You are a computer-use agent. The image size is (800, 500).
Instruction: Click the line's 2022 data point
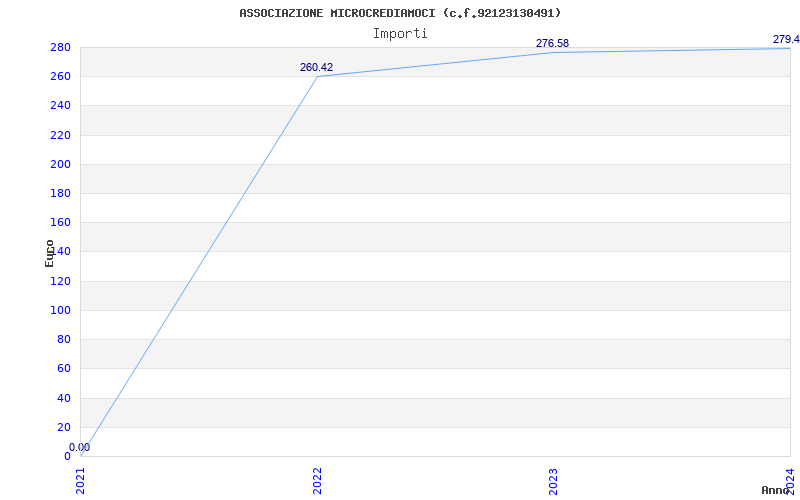tap(317, 77)
